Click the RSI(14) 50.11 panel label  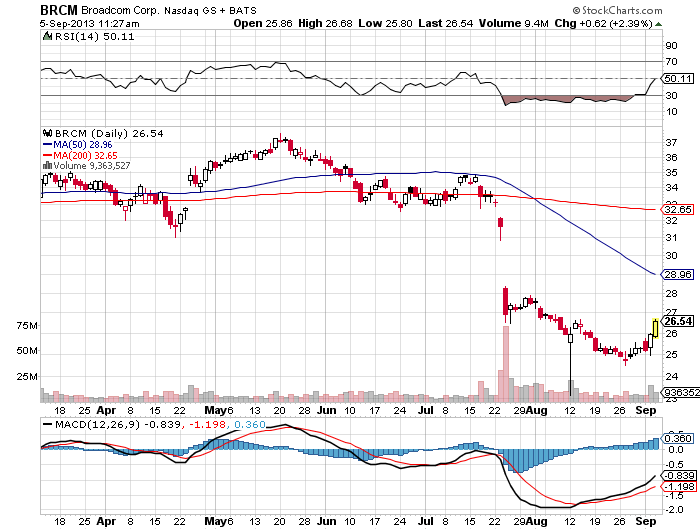click(x=94, y=37)
